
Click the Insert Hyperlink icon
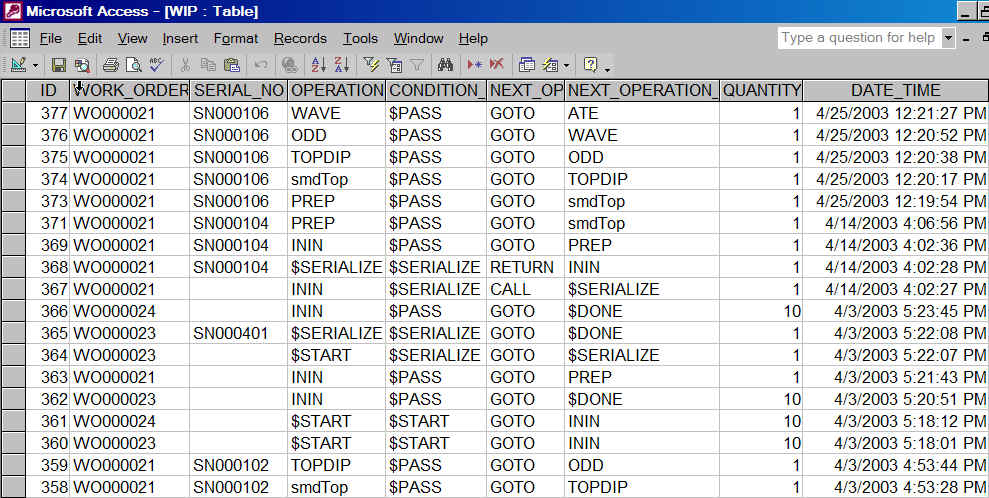[x=290, y=64]
